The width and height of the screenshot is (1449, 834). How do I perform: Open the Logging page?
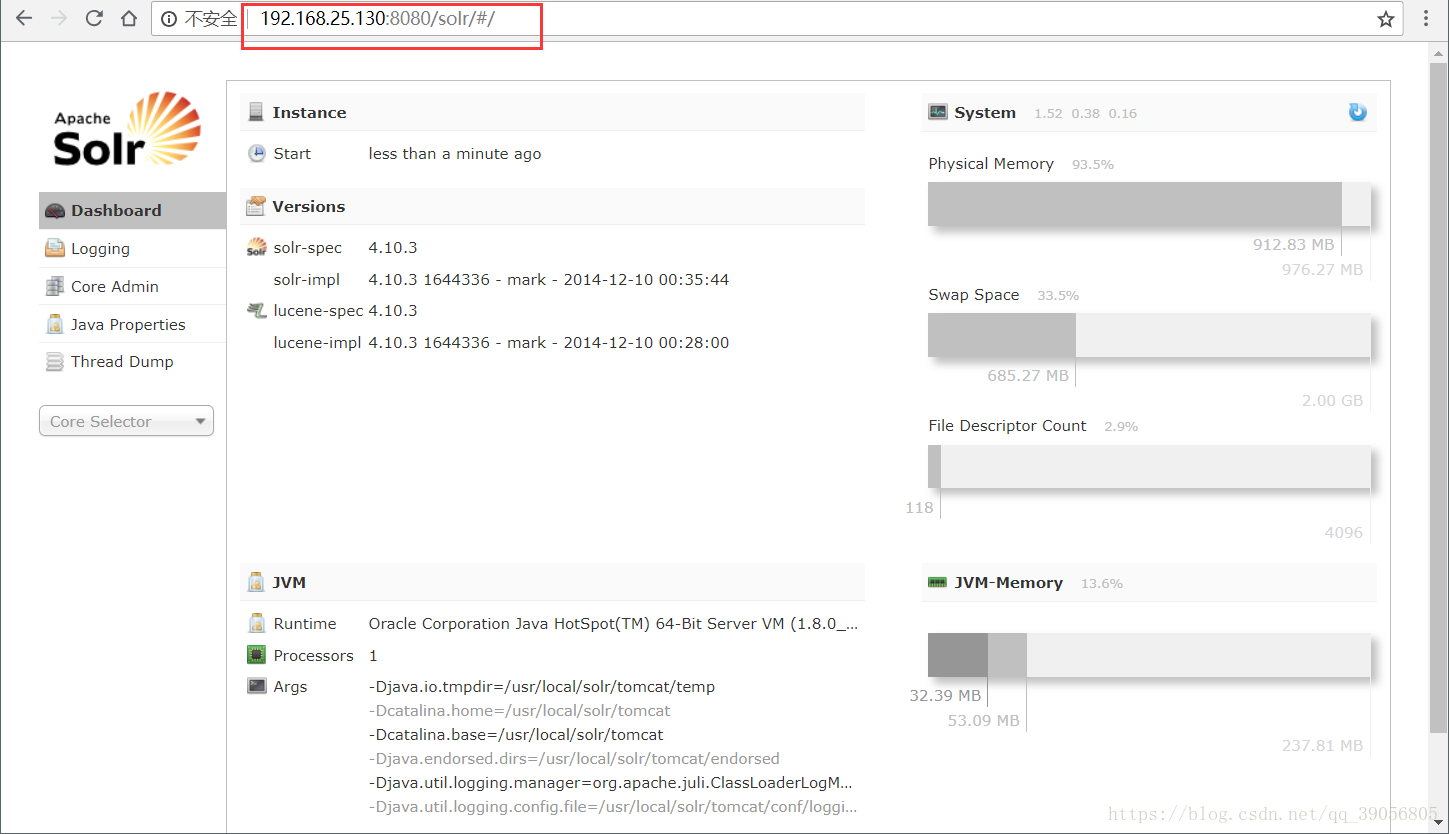132,248
